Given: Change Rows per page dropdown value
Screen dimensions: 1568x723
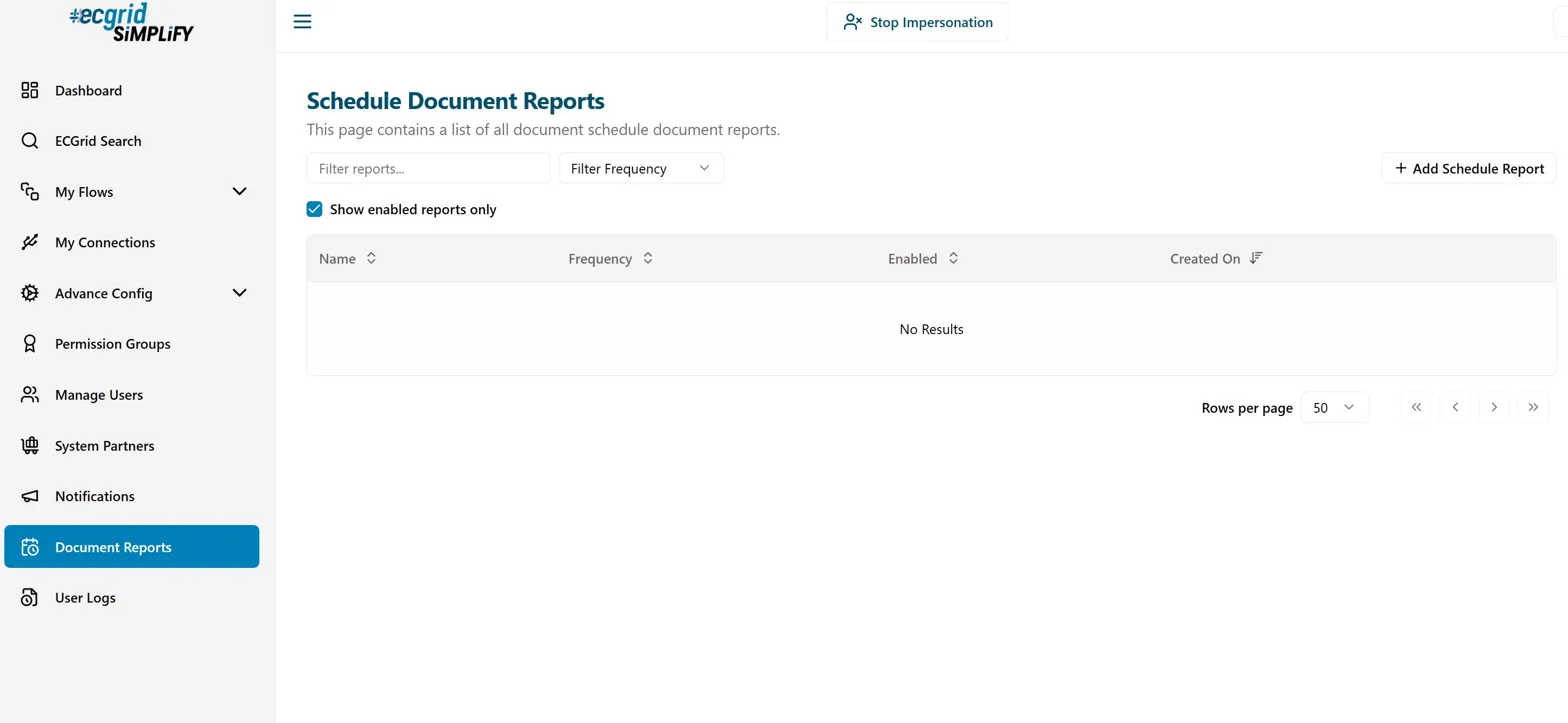Looking at the screenshot, I should click(1334, 407).
